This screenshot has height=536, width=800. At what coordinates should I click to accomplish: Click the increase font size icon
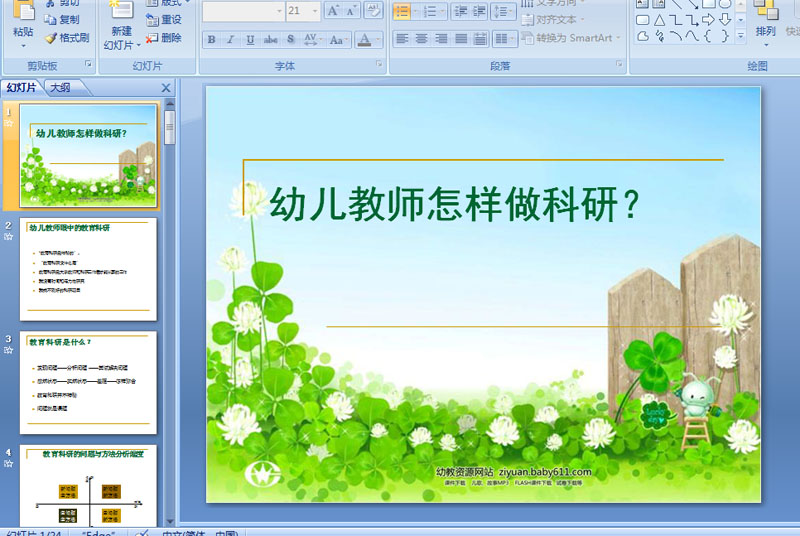pos(334,11)
